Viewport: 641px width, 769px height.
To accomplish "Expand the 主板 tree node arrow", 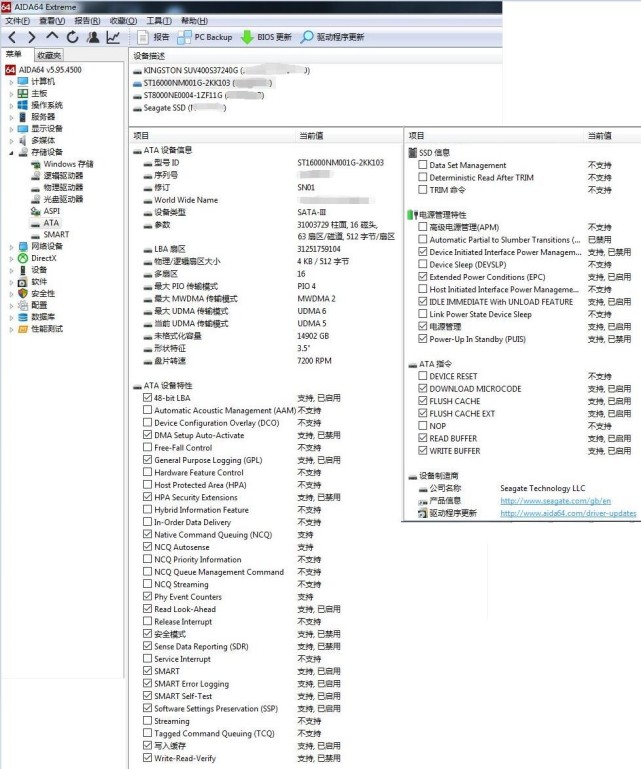I will pos(11,94).
